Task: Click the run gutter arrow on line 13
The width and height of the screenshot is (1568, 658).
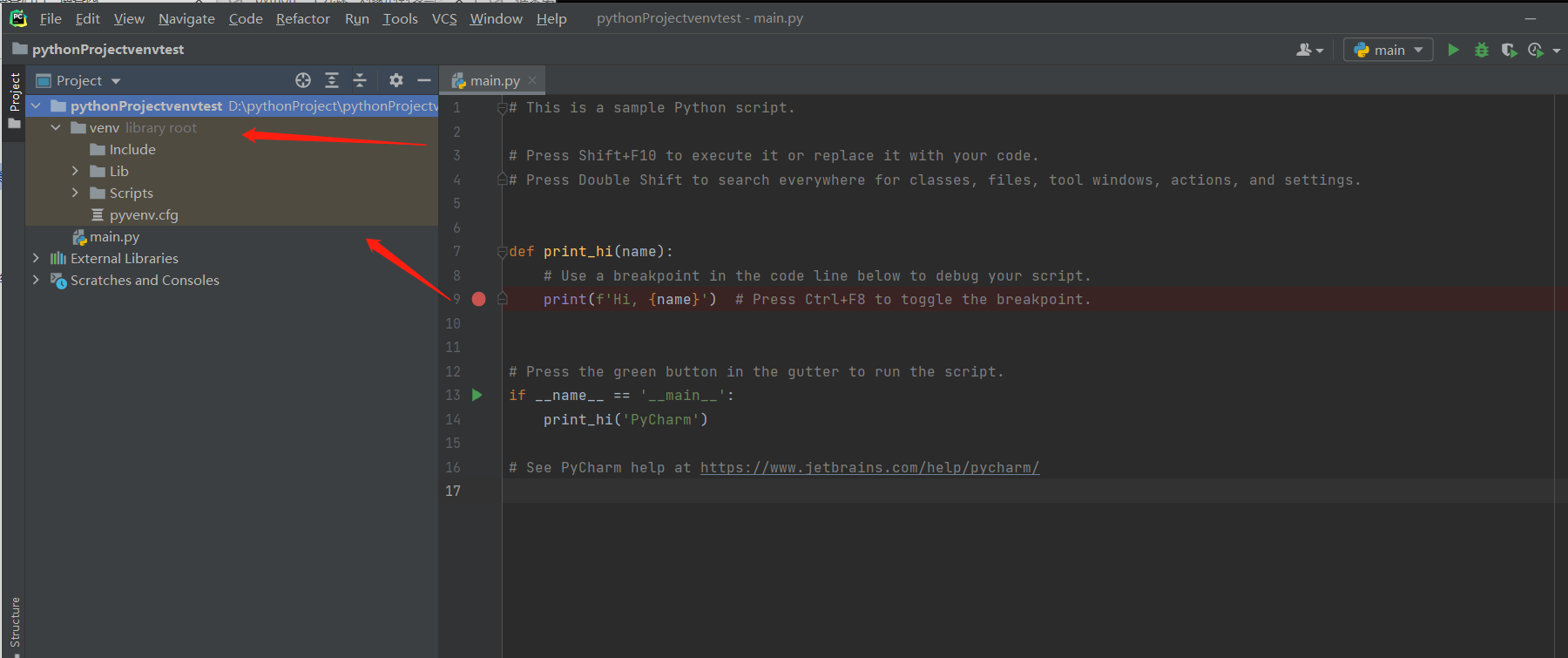Action: [x=477, y=395]
